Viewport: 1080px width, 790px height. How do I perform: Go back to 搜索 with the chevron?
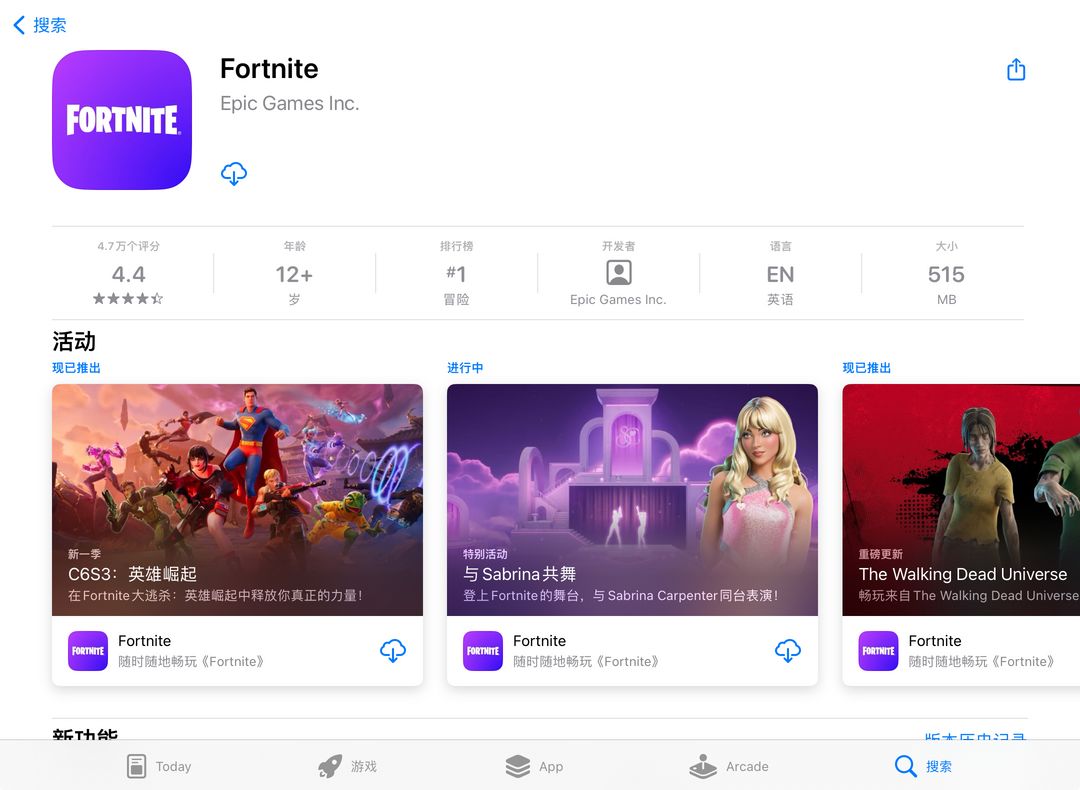(x=39, y=25)
